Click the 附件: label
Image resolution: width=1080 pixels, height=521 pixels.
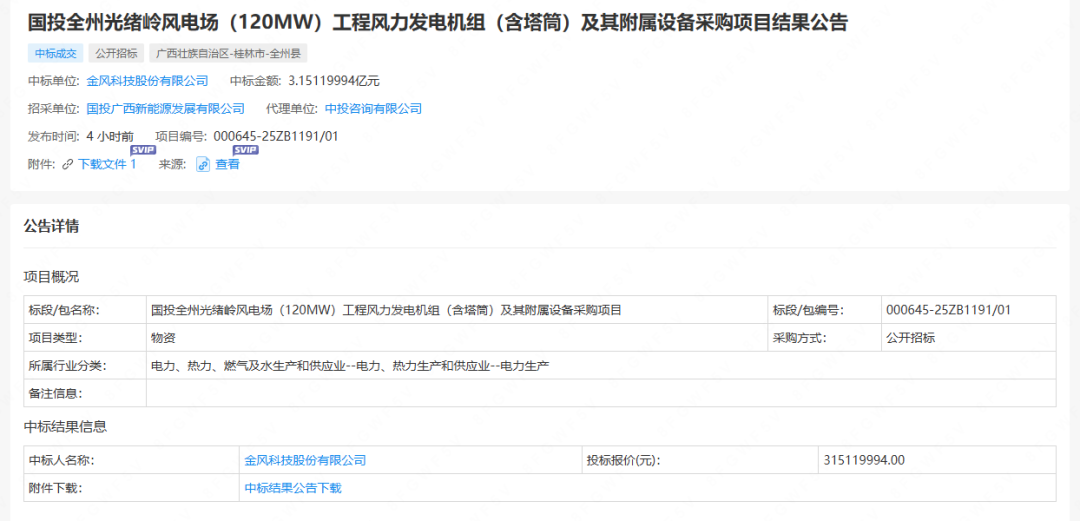42,164
